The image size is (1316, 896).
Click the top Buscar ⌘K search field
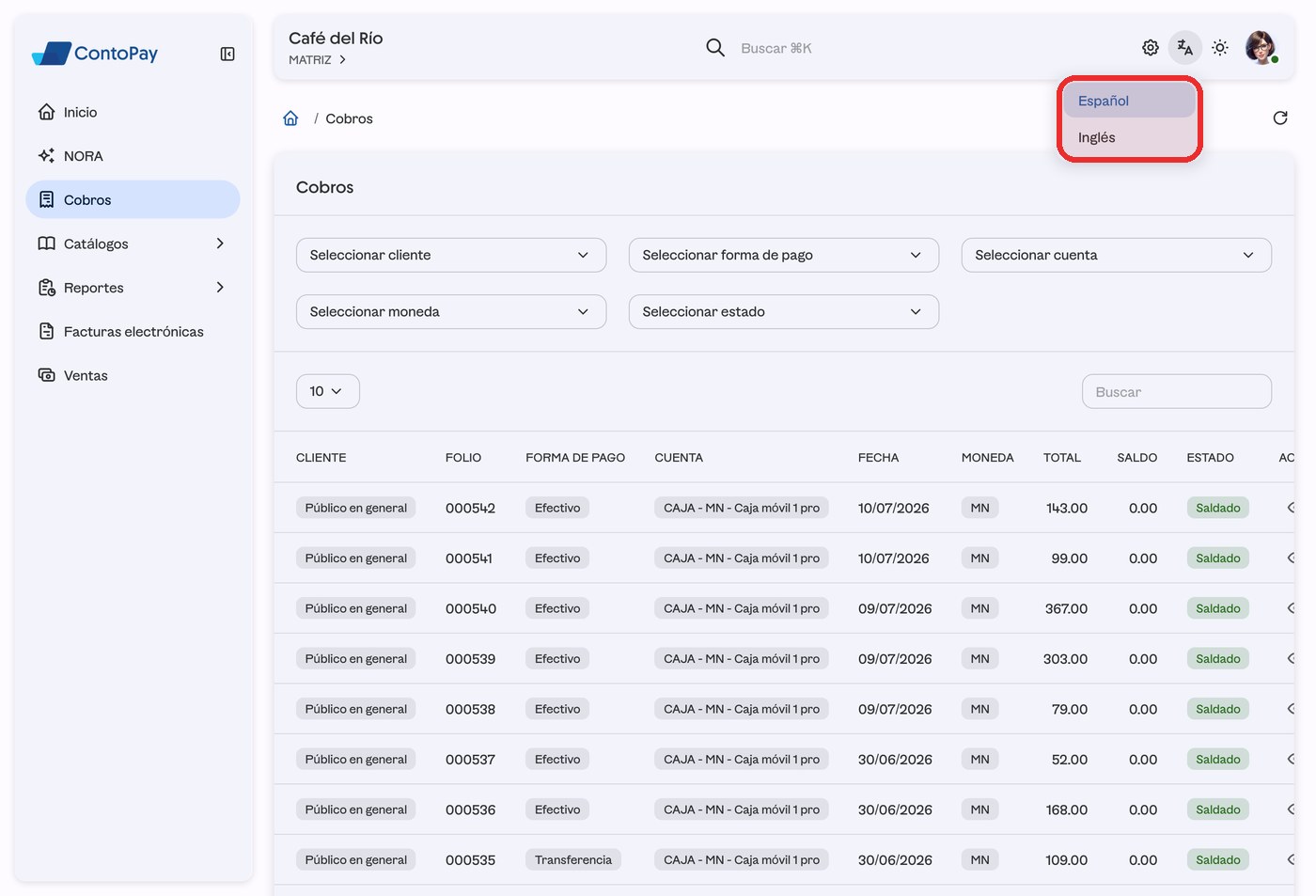776,48
